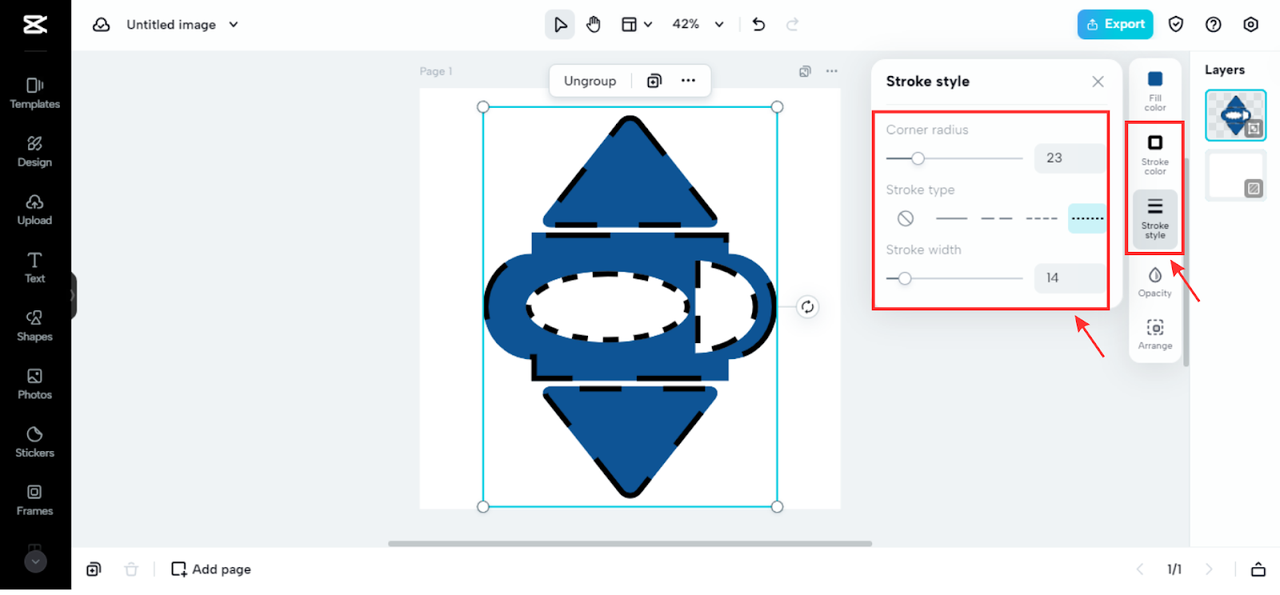The height and width of the screenshot is (595, 1280).
Task: Open the Text tool panel
Action: (x=35, y=267)
